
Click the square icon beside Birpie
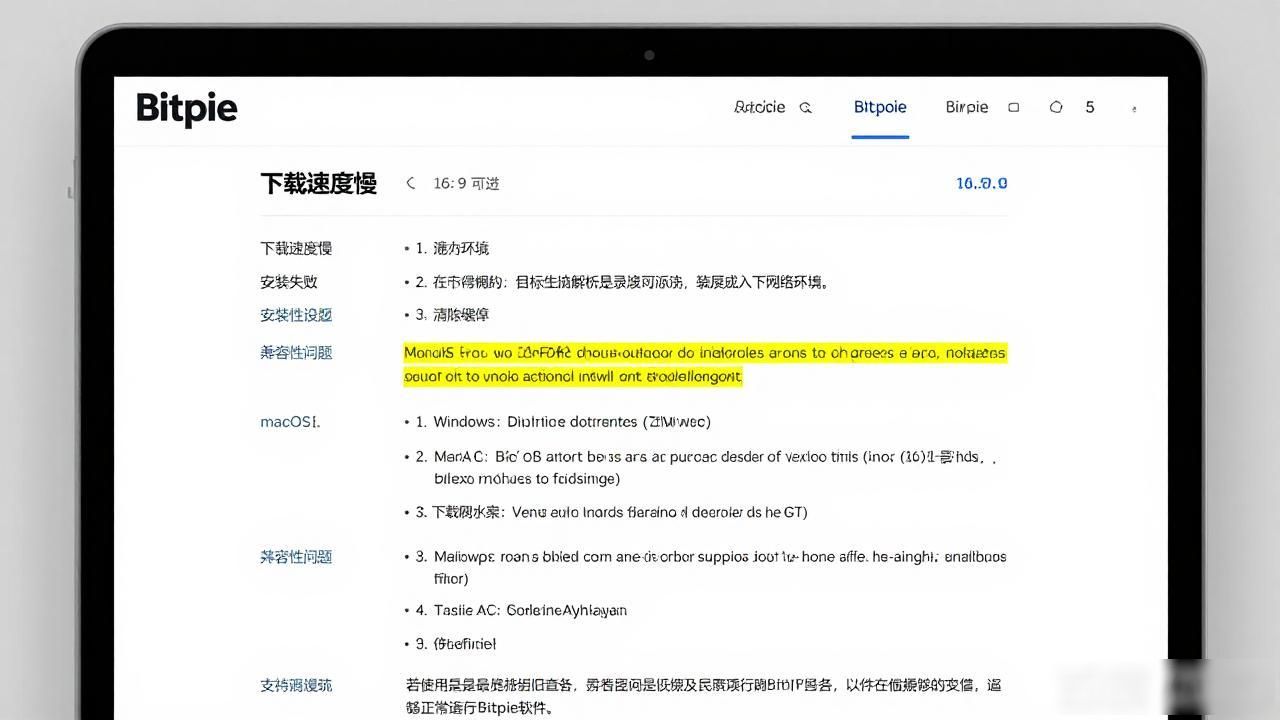[1013, 107]
